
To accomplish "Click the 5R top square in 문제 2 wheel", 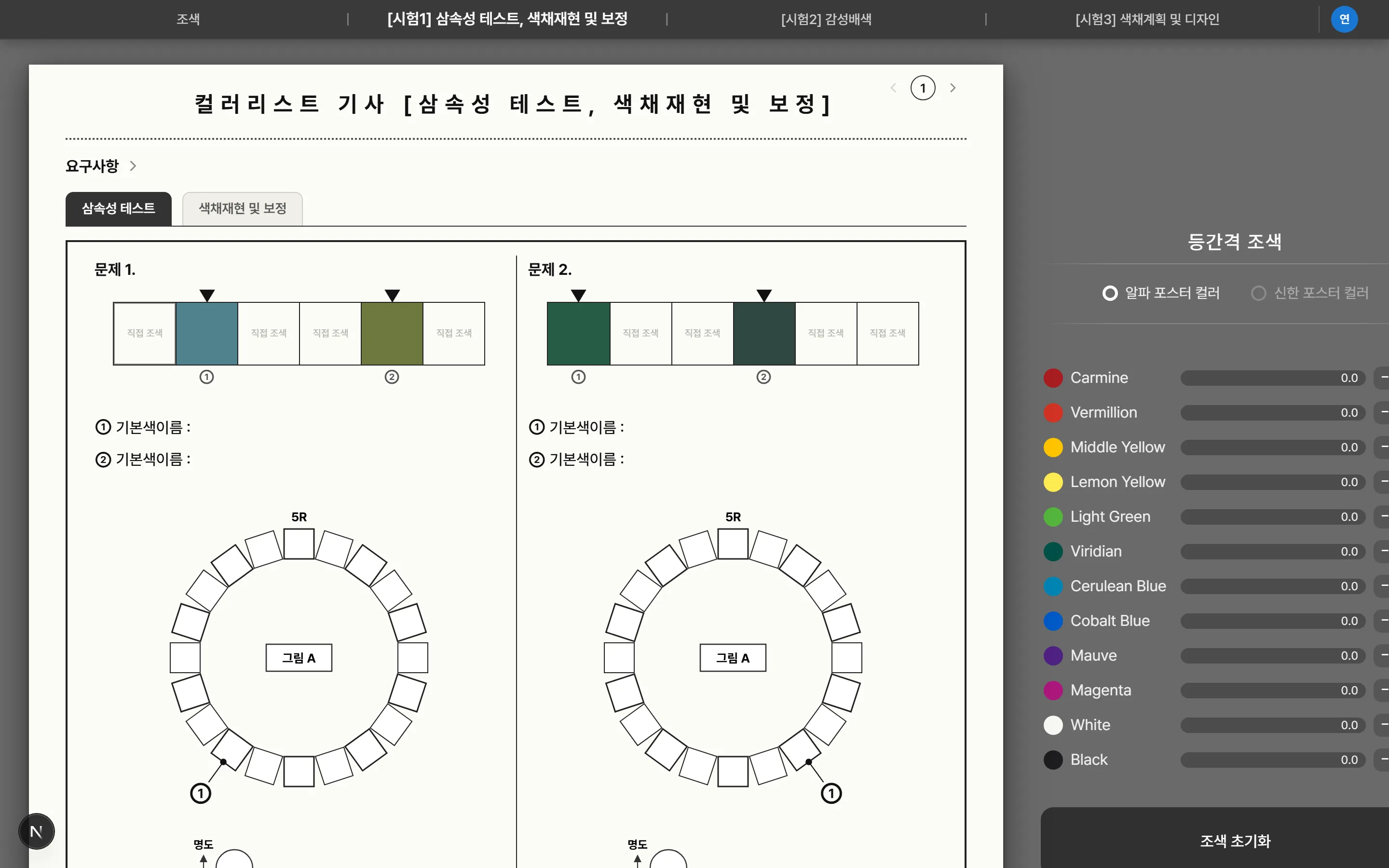I will [733, 543].
